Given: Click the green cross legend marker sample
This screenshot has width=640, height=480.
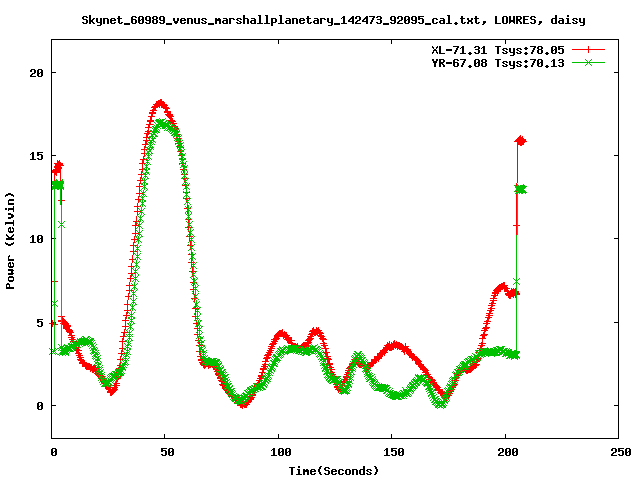Looking at the screenshot, I should click(x=588, y=62).
